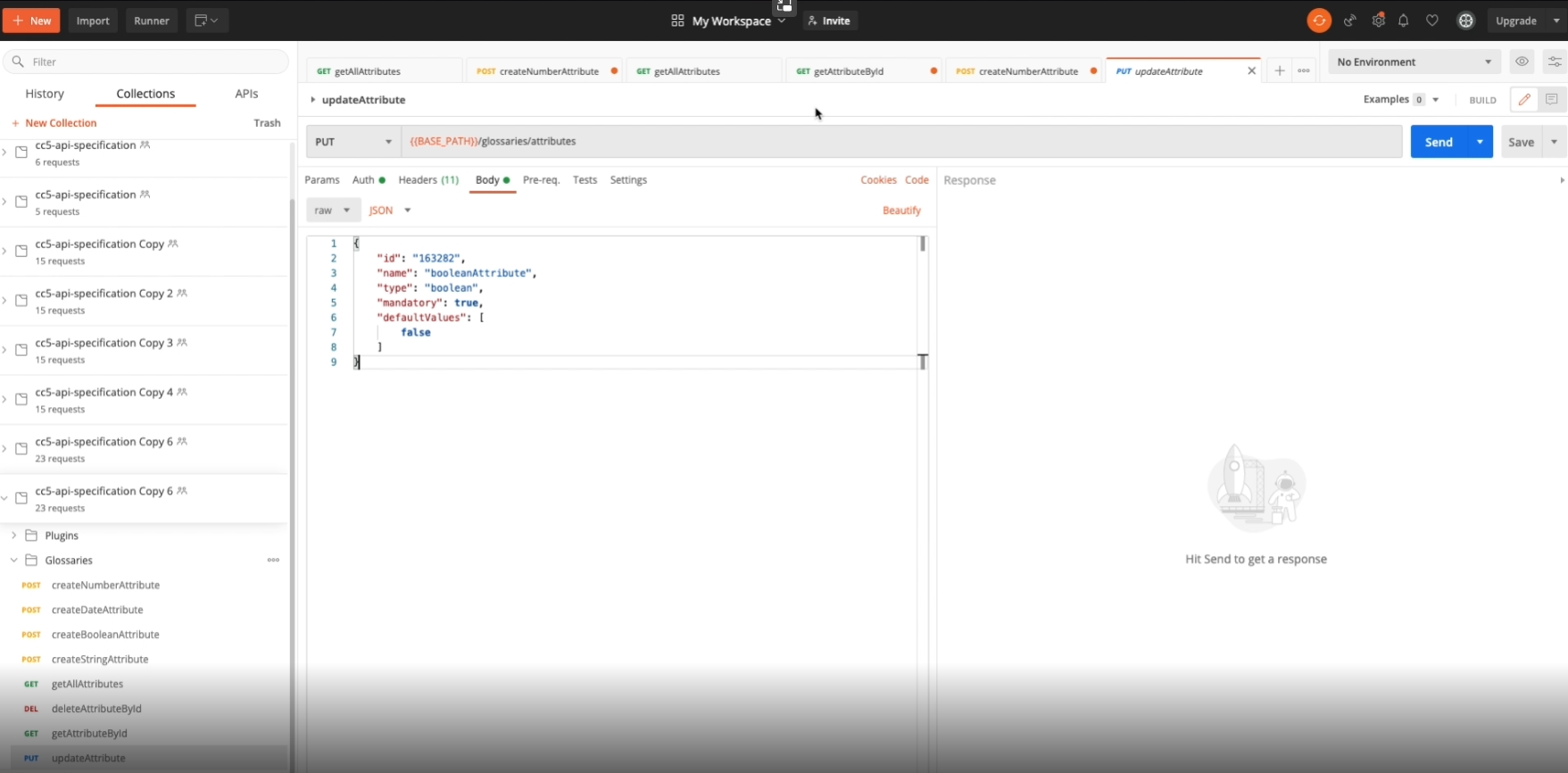1568x773 pixels.
Task: Click the orange sync status icon
Action: pos(1318,21)
